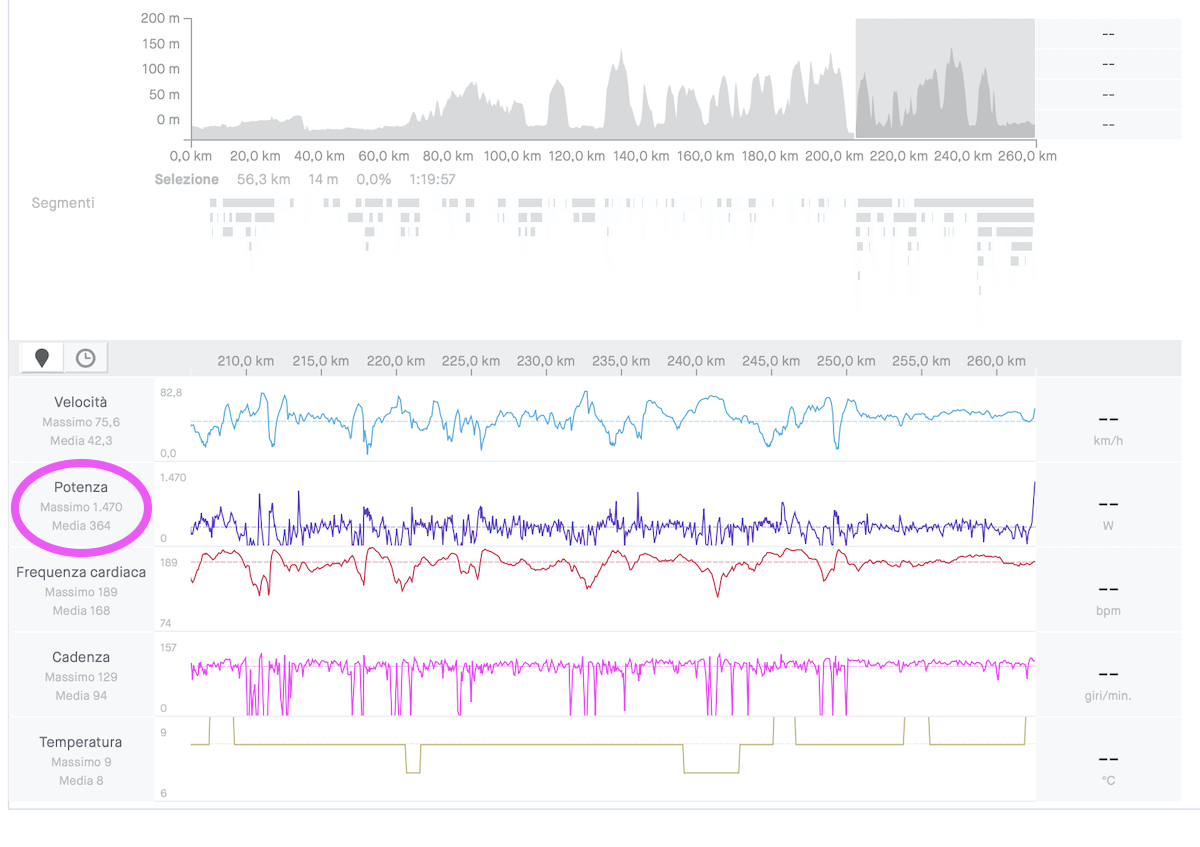Click the Velocità metric label
The image size is (1200, 847).
81,402
